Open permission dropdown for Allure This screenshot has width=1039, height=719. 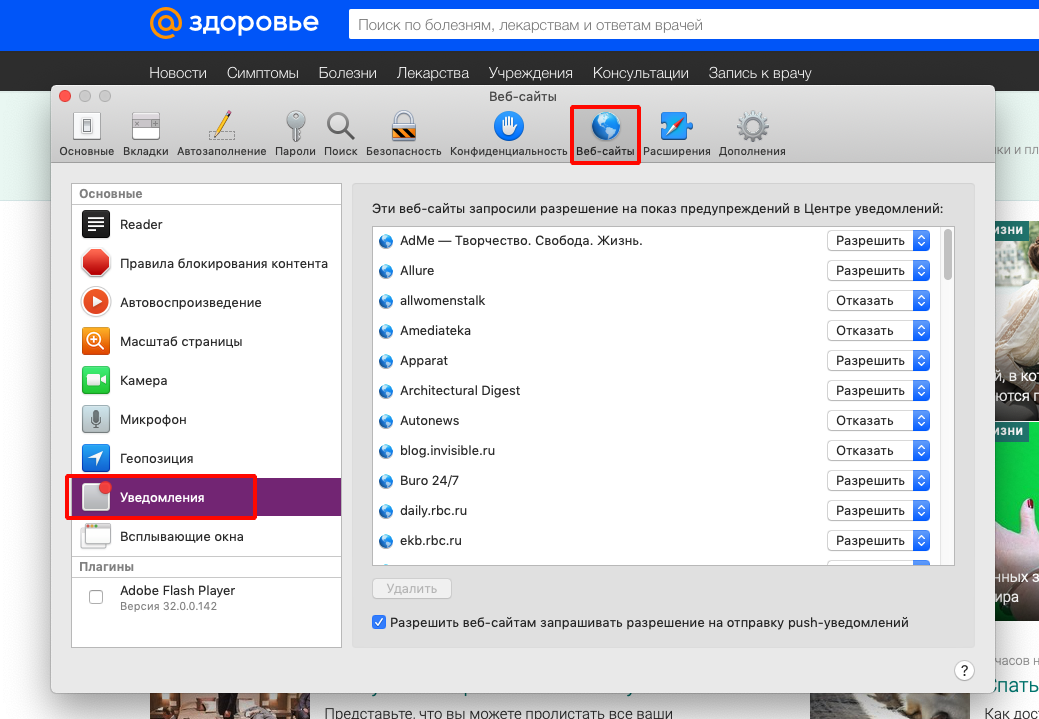(879, 270)
